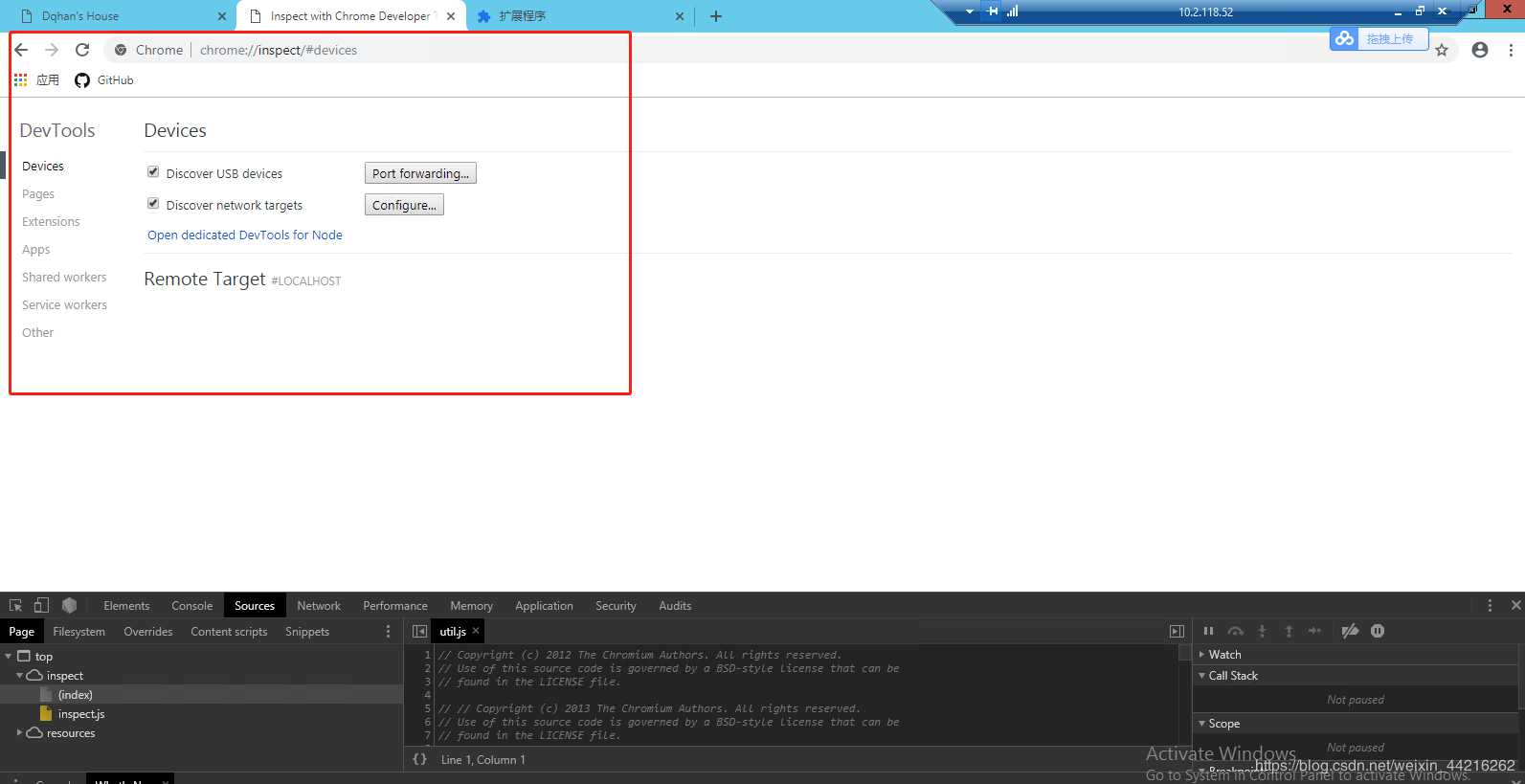Screen dimensions: 1525x784
Task: Toggle pause on exceptions
Action: coord(1378,631)
